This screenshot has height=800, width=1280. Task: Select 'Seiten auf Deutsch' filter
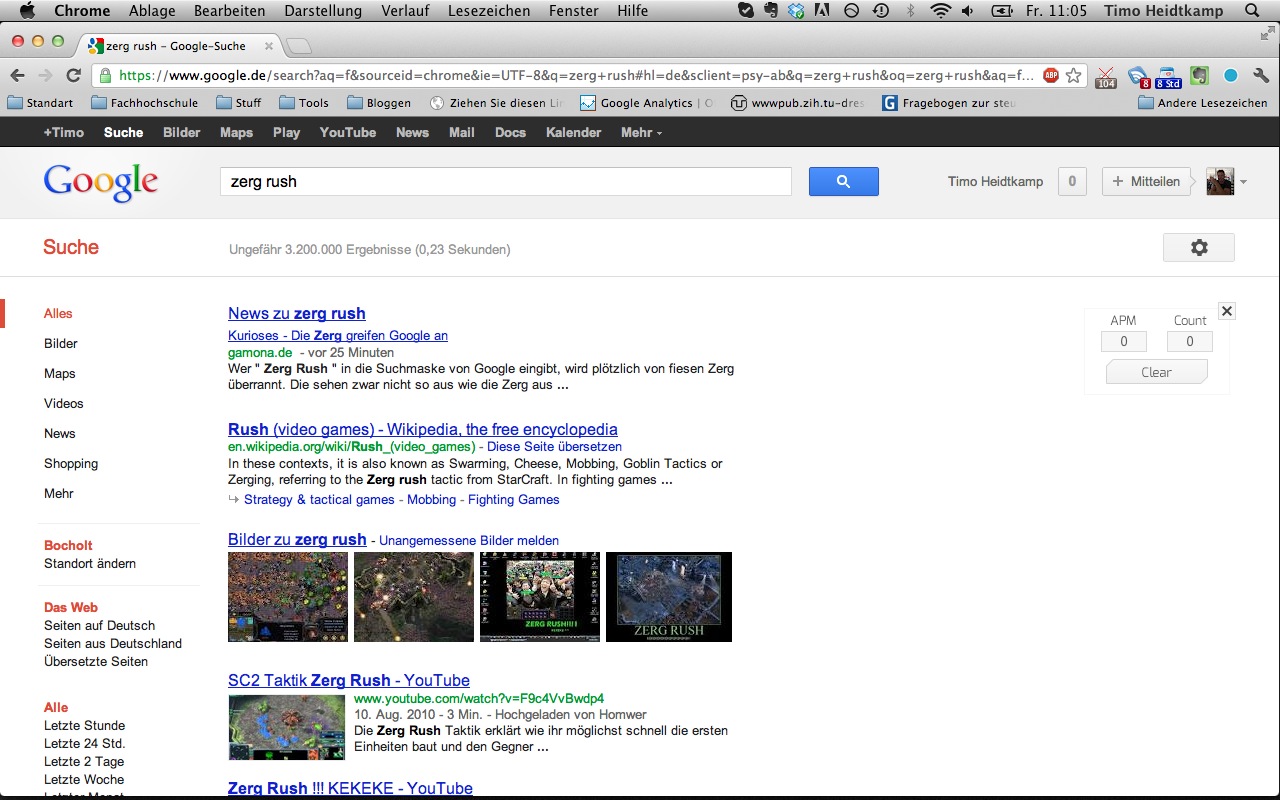pos(100,625)
